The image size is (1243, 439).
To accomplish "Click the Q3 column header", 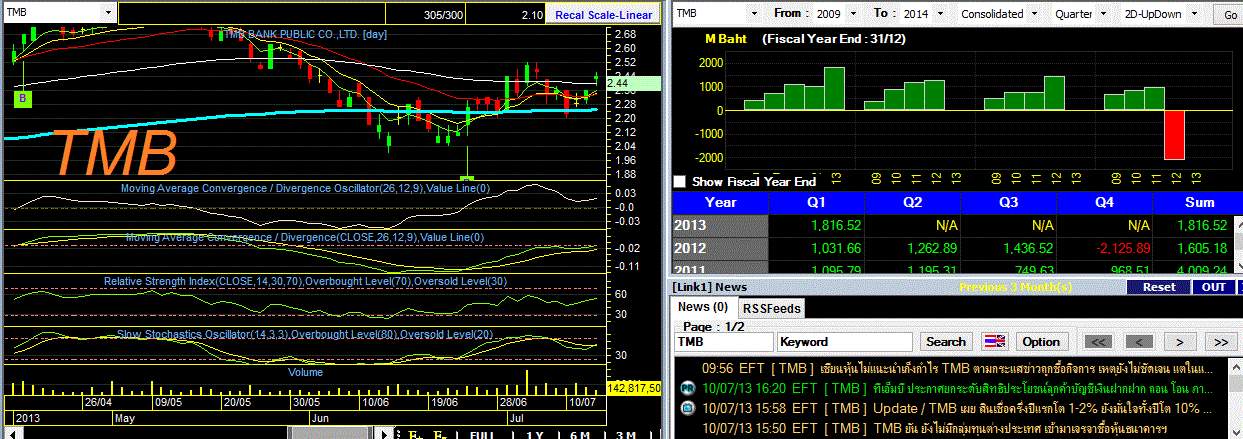I will [1009, 201].
